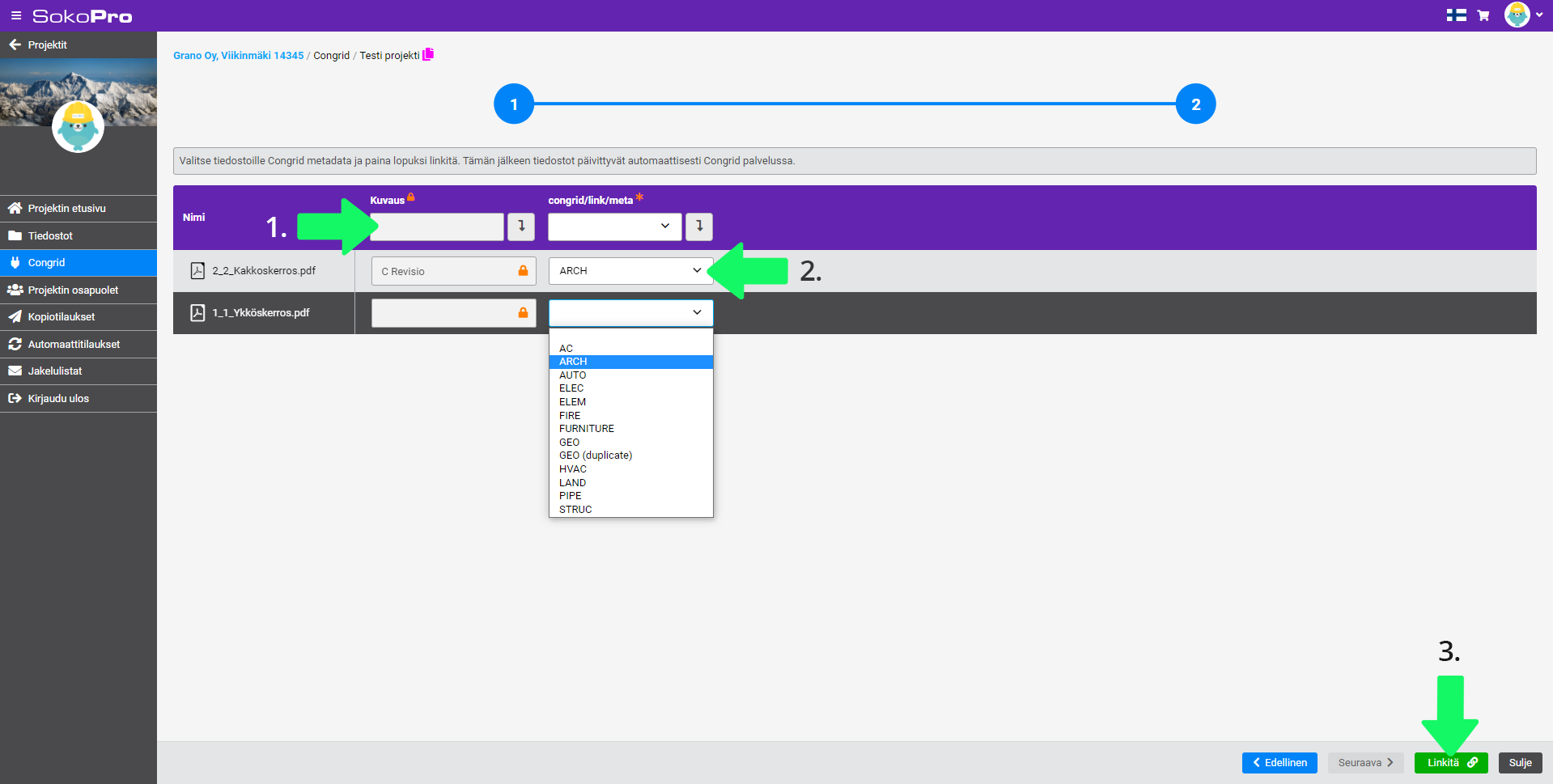
Task: Open the user avatar menu in header
Action: 1523,15
